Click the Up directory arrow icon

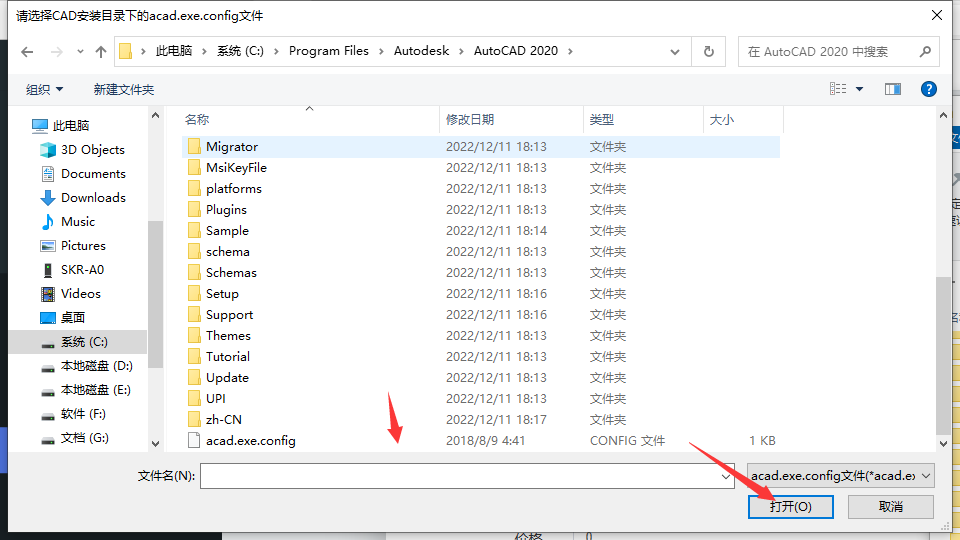tap(100, 52)
